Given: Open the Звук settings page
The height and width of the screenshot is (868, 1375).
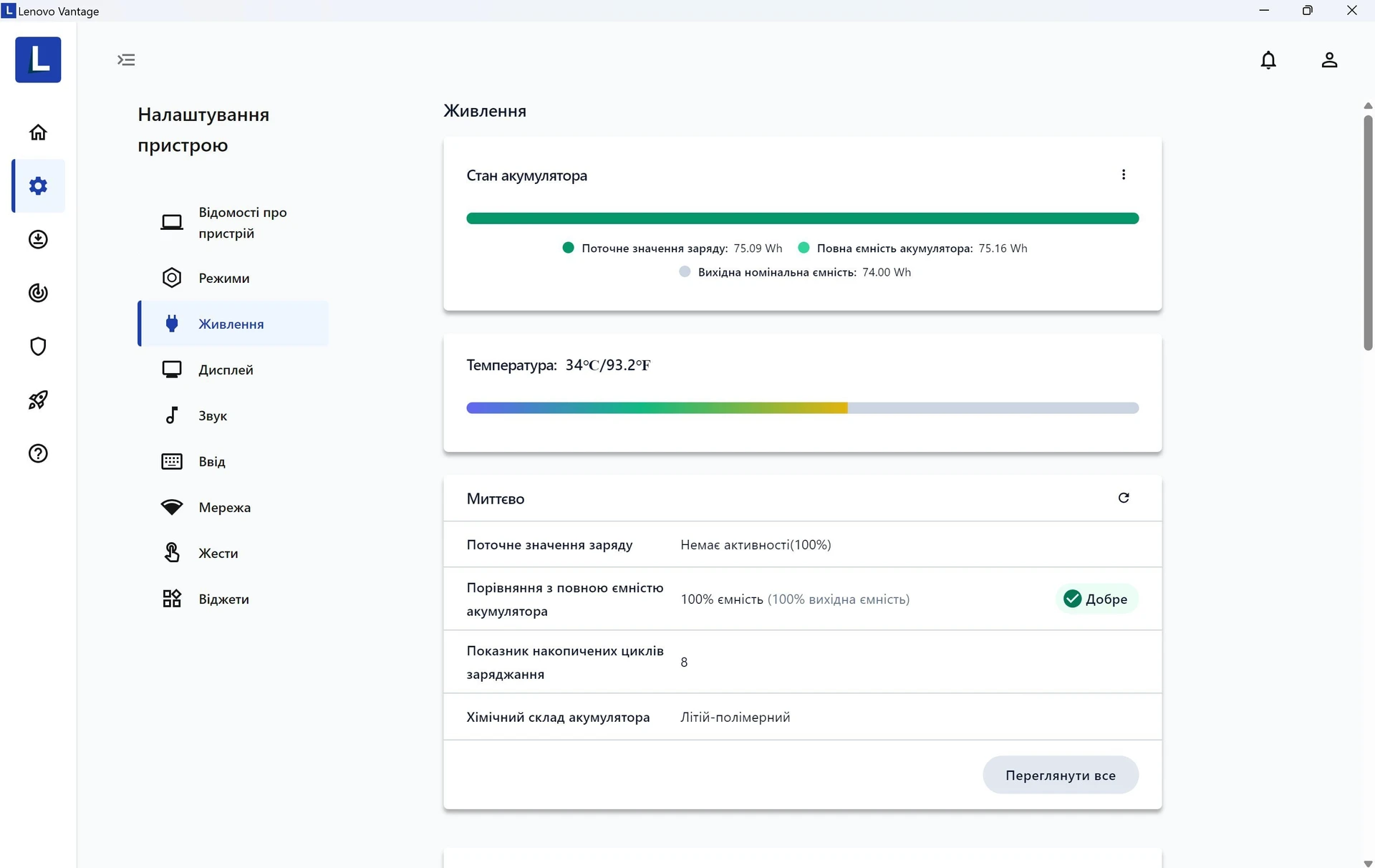Looking at the screenshot, I should (x=233, y=415).
